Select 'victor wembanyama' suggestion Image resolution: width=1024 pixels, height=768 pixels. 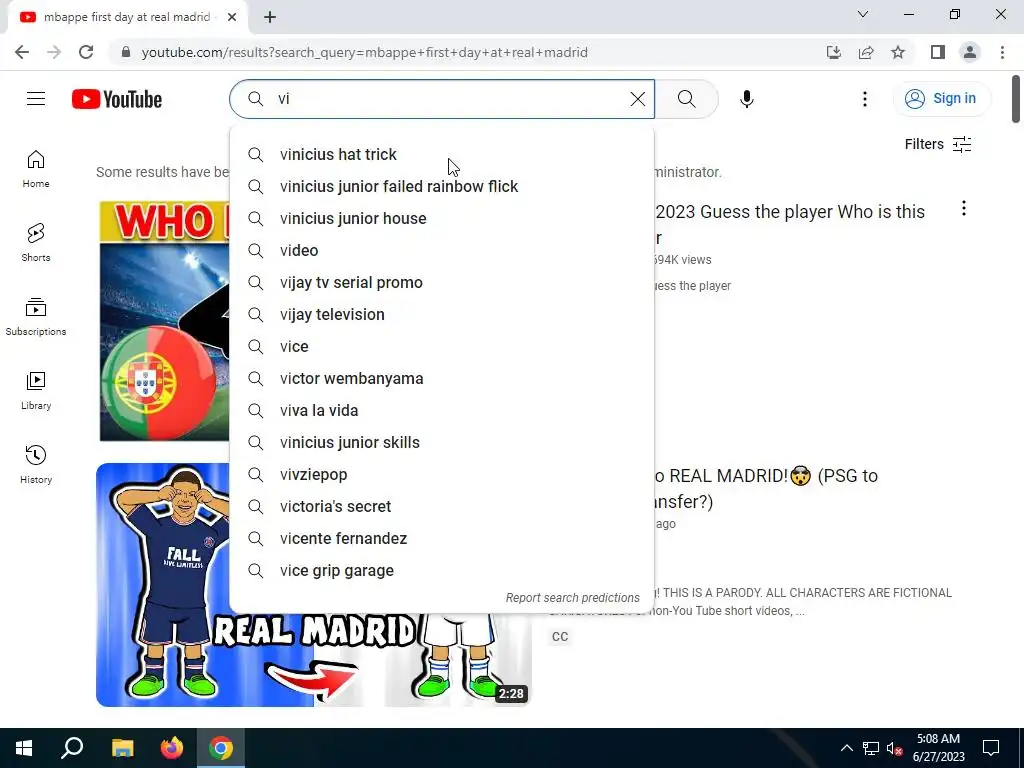pos(442,378)
